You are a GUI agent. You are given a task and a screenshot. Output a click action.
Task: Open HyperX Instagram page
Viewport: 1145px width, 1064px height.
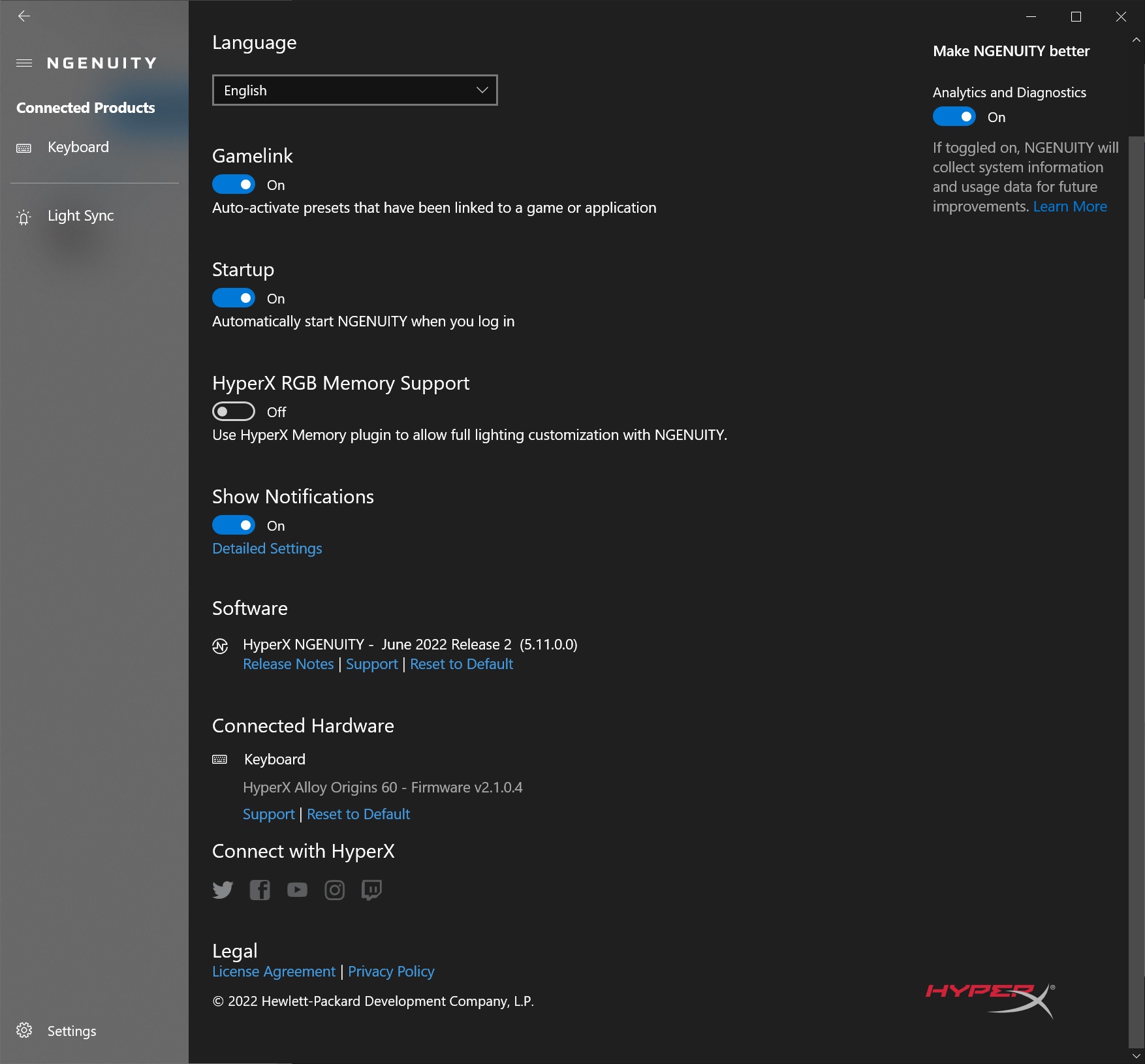tap(335, 890)
